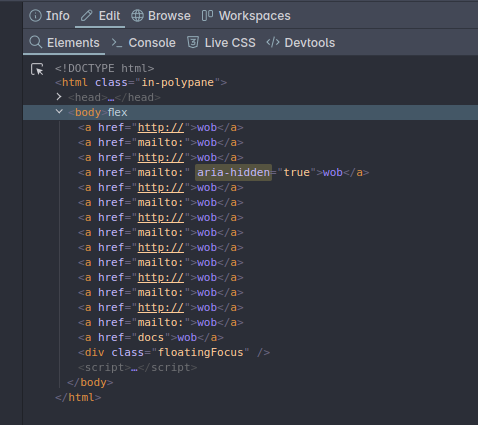Image resolution: width=478 pixels, height=425 pixels.
Task: Click the Info circle icon
Action: tap(35, 16)
